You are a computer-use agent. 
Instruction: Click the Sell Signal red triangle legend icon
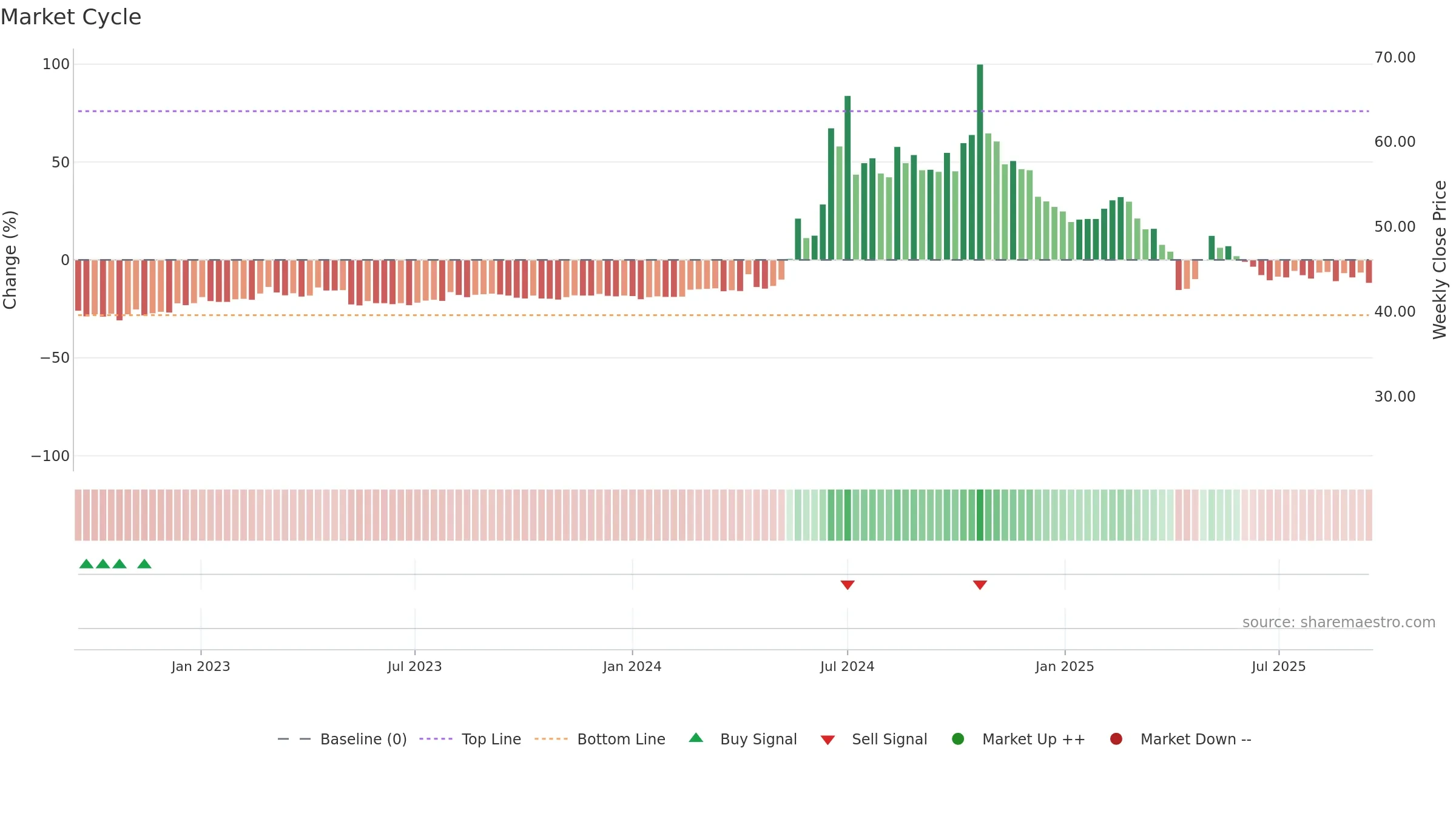(827, 740)
